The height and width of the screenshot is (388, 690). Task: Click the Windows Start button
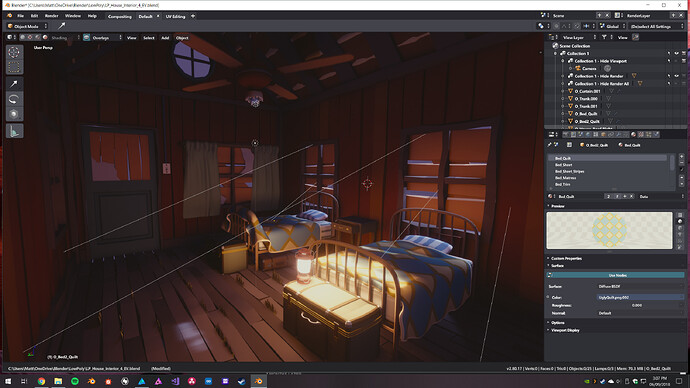[8, 381]
